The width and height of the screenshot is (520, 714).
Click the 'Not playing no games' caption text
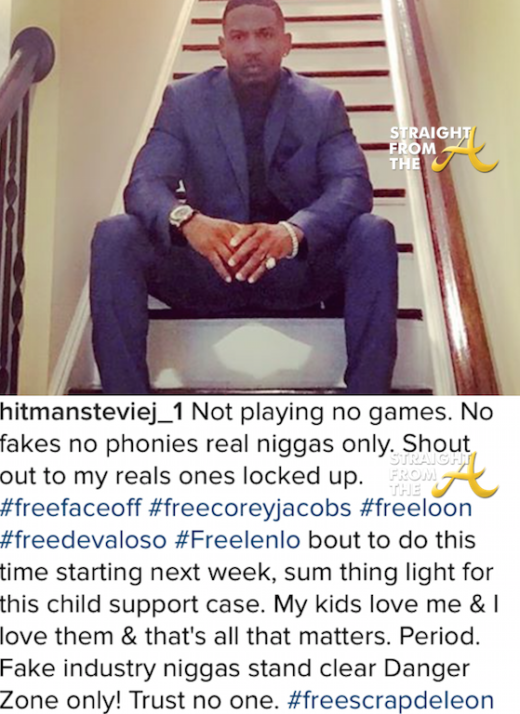[324, 412]
